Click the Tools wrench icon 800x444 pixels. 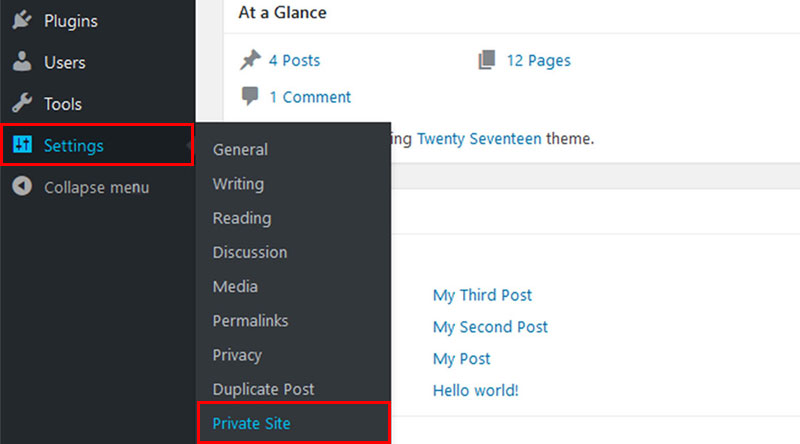22,103
